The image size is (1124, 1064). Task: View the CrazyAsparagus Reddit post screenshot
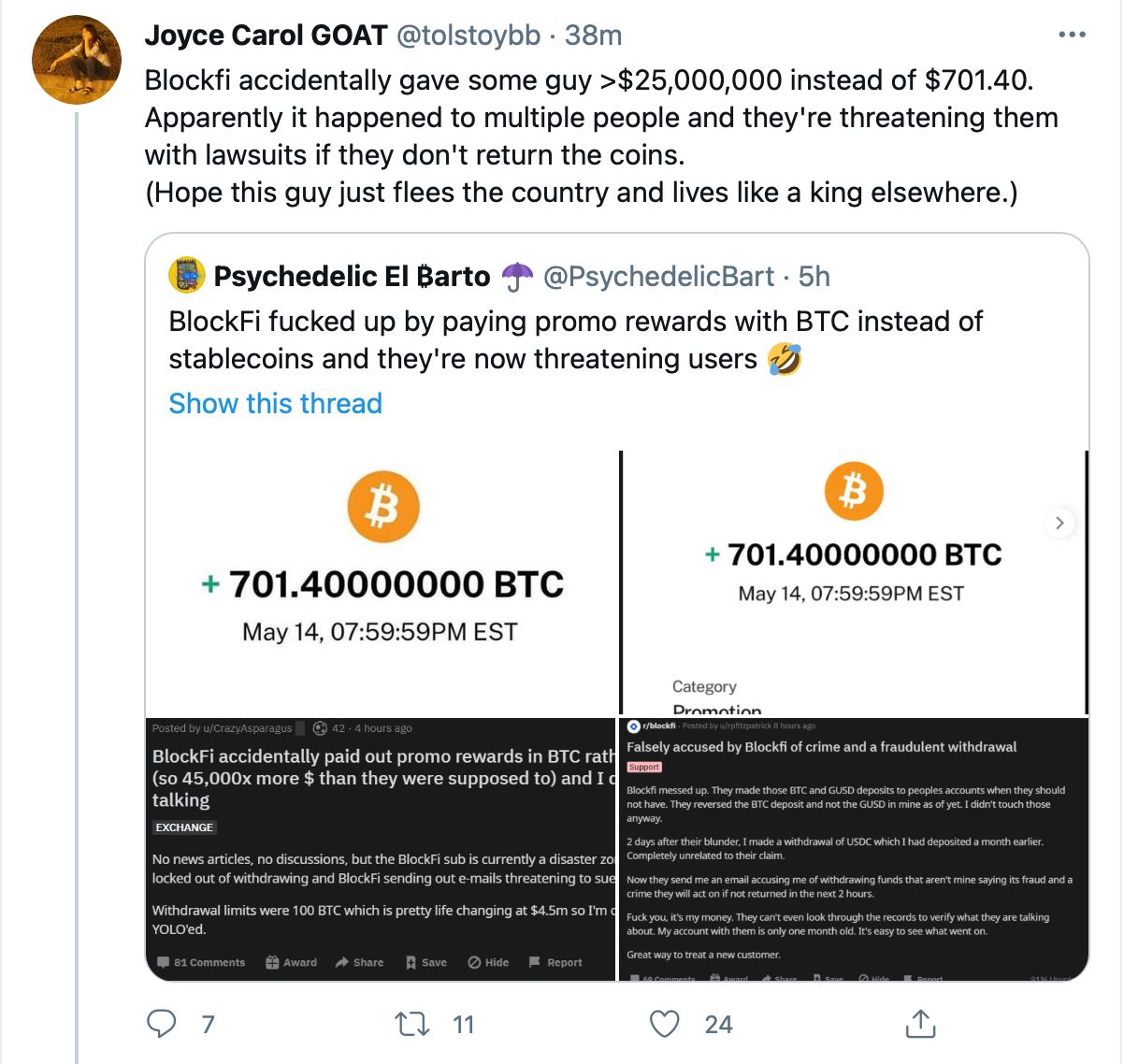coord(382,849)
